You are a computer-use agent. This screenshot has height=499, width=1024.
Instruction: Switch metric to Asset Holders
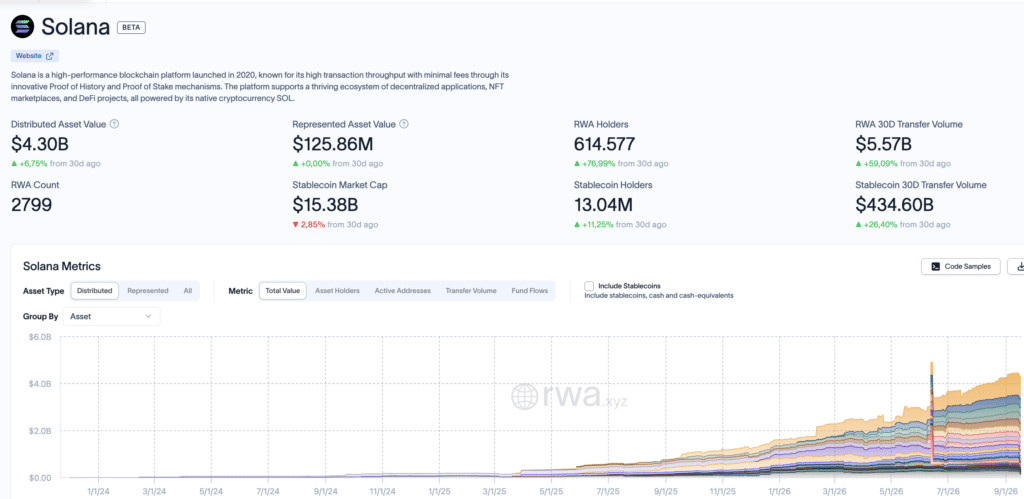pyautogui.click(x=337, y=291)
